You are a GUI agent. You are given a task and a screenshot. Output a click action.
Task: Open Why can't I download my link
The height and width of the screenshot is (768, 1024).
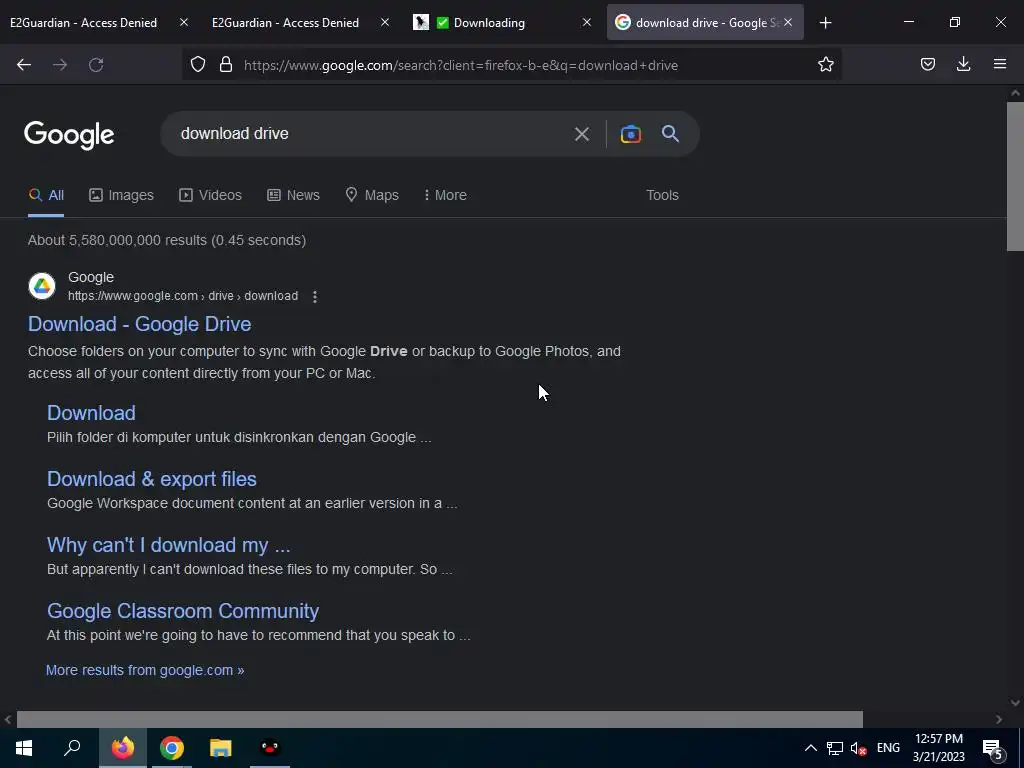point(168,545)
